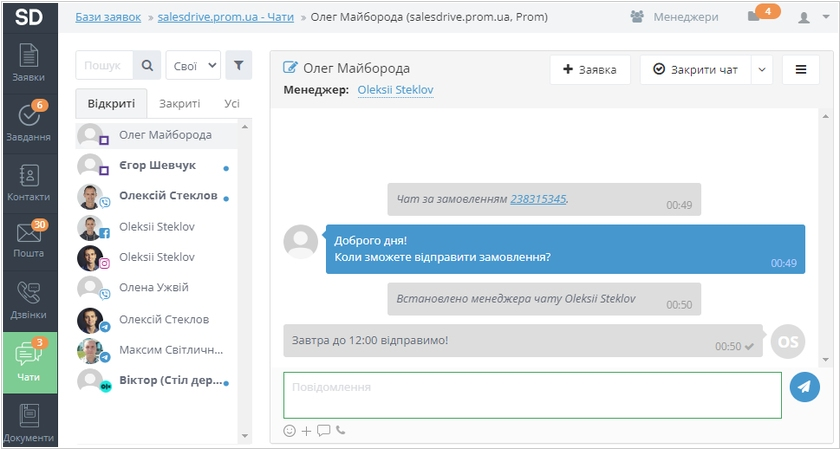Open Дзвінки calls section
The width and height of the screenshot is (840, 449).
pos(28,300)
